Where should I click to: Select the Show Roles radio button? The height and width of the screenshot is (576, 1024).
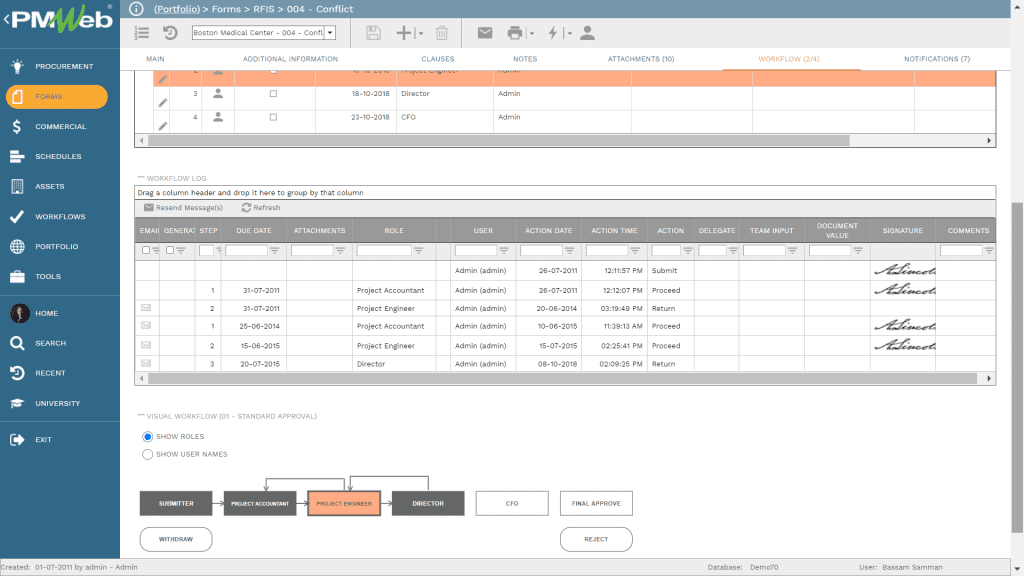pos(148,436)
